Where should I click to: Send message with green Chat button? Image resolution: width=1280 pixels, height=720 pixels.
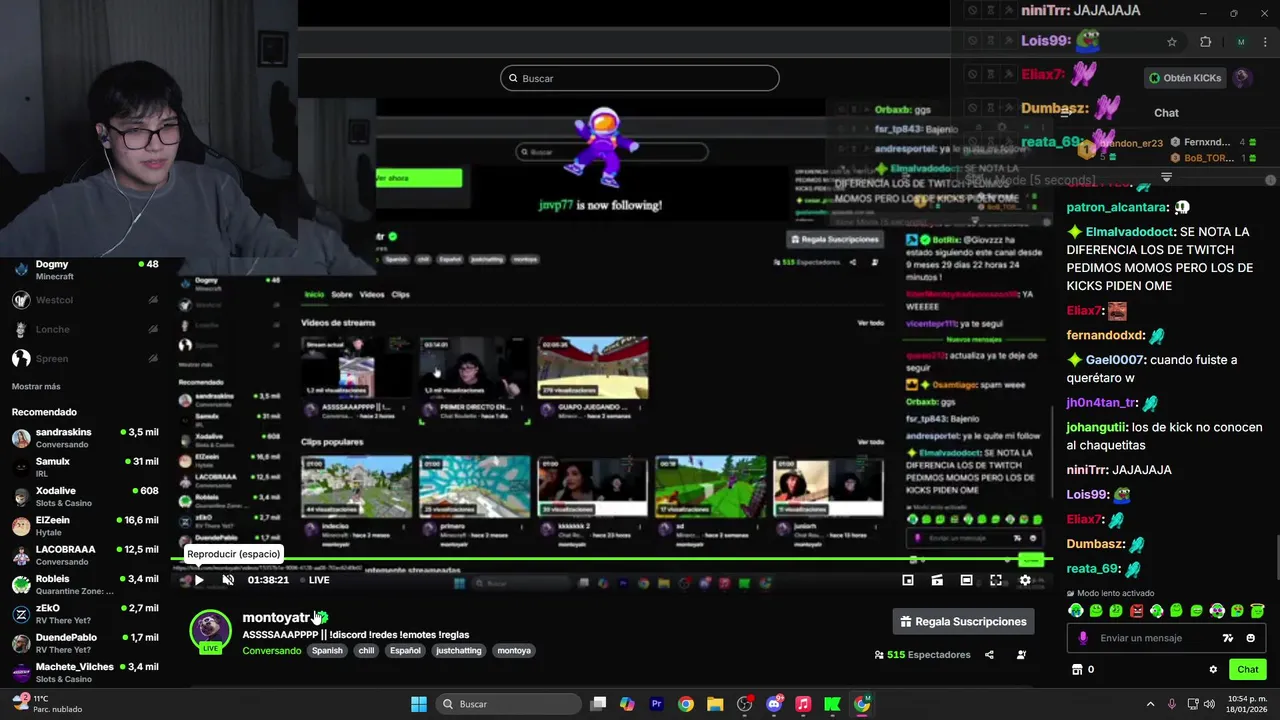[1248, 669]
